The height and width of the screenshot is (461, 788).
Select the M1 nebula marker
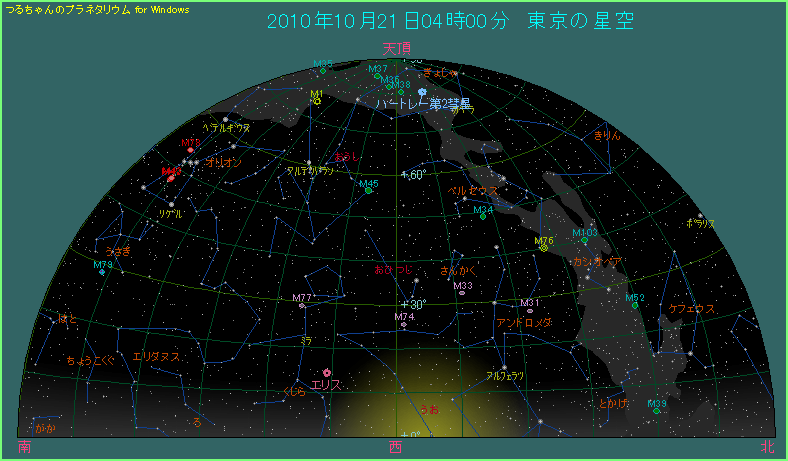click(316, 101)
